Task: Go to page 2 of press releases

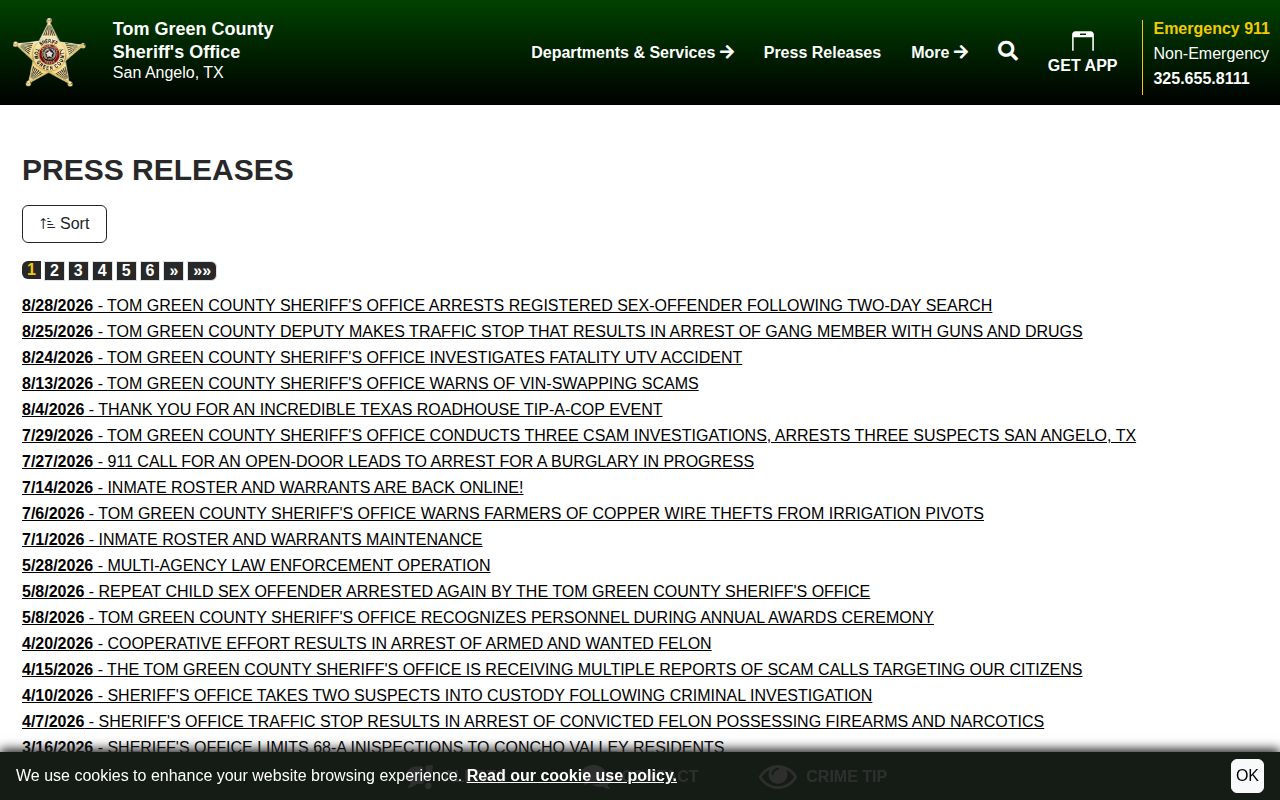Action: click(x=55, y=271)
